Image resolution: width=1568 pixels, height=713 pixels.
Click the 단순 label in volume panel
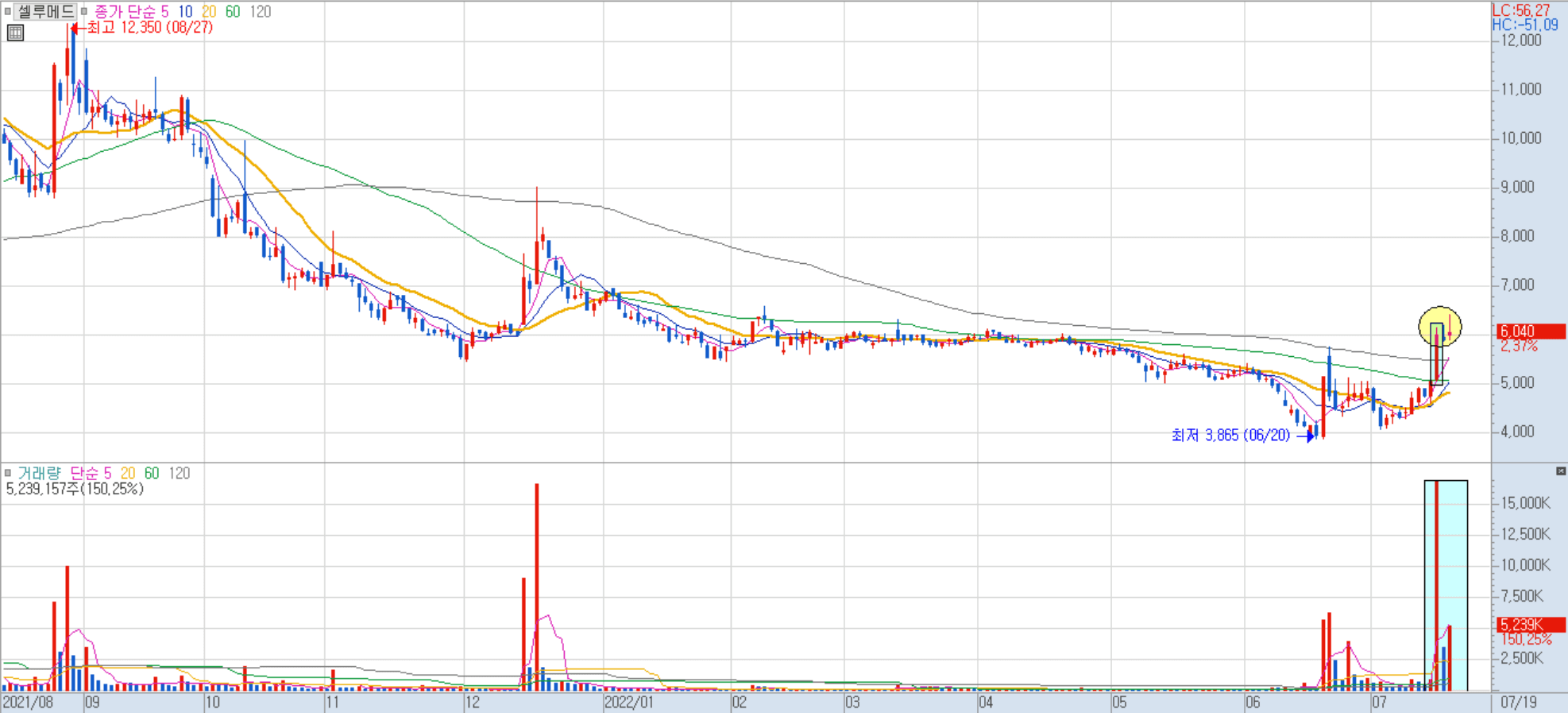point(84,473)
